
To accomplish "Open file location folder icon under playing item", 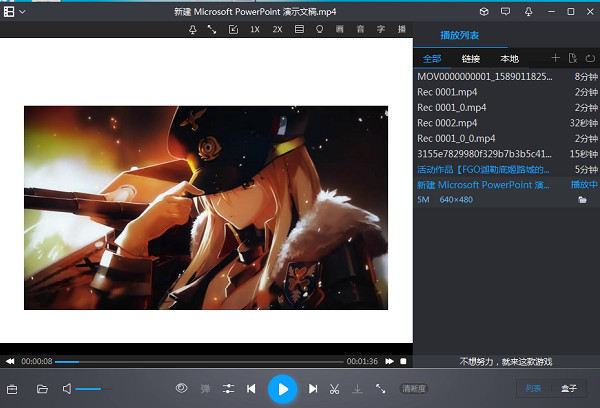I will 582,199.
